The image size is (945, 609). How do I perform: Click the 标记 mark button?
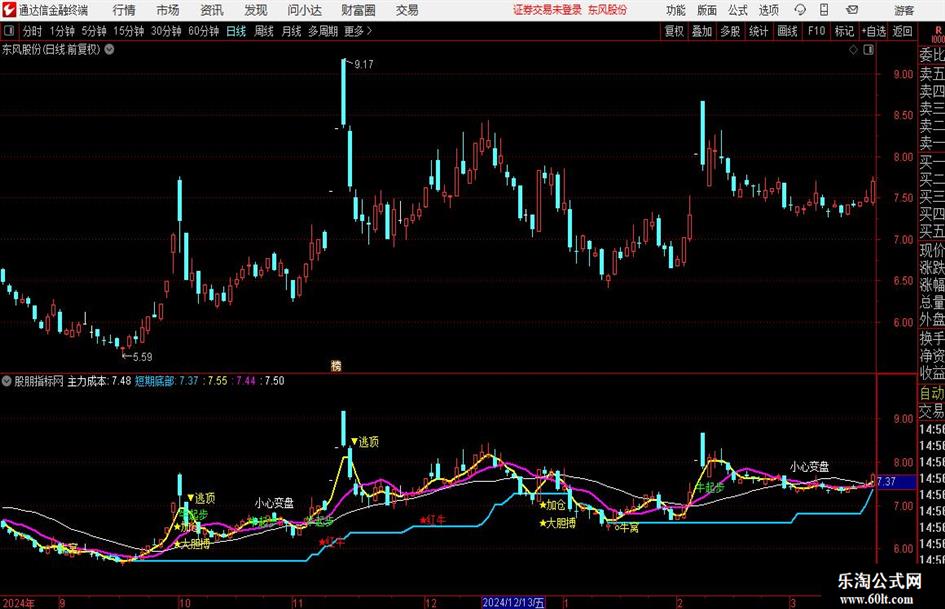coord(844,31)
